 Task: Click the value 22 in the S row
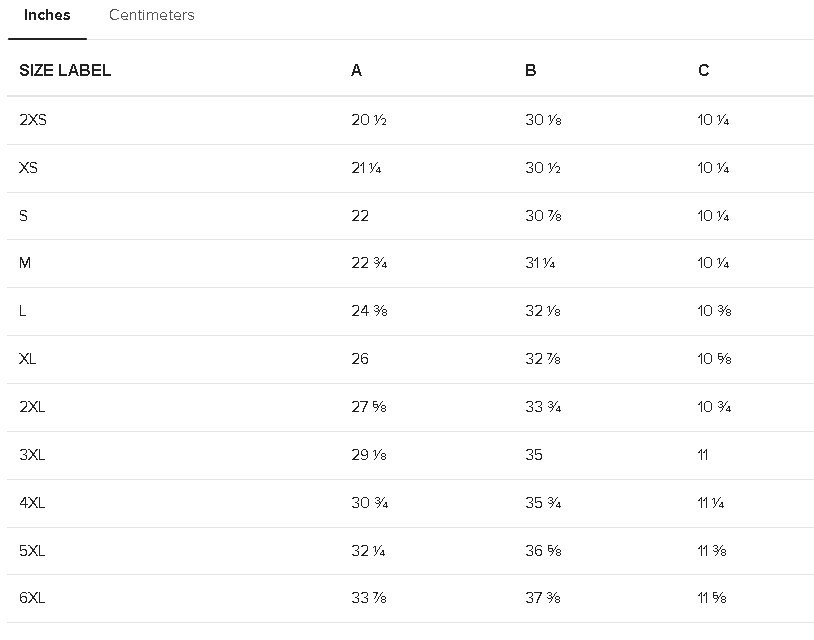coord(360,216)
